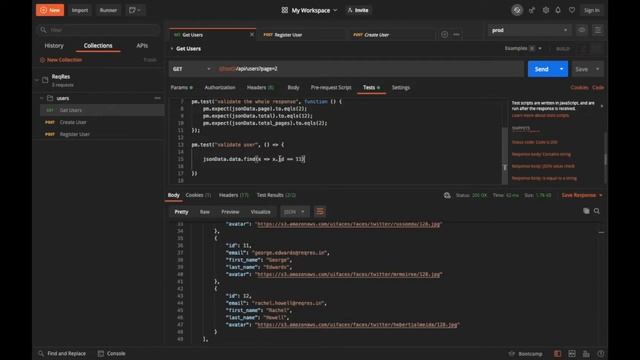640x360 pixels.
Task: Toggle response line wrap icon
Action: point(320,212)
